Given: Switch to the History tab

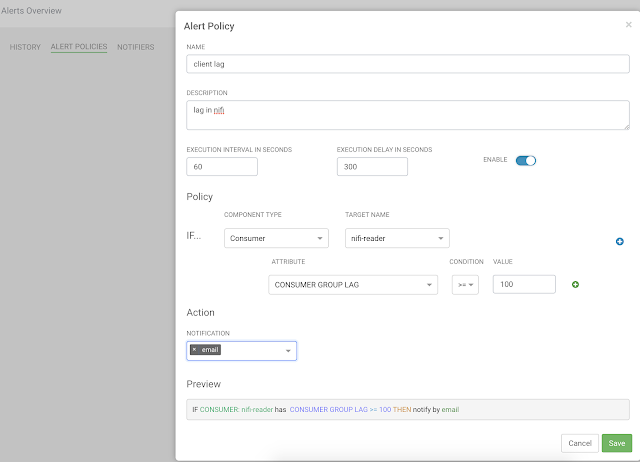Looking at the screenshot, I should [x=25, y=47].
